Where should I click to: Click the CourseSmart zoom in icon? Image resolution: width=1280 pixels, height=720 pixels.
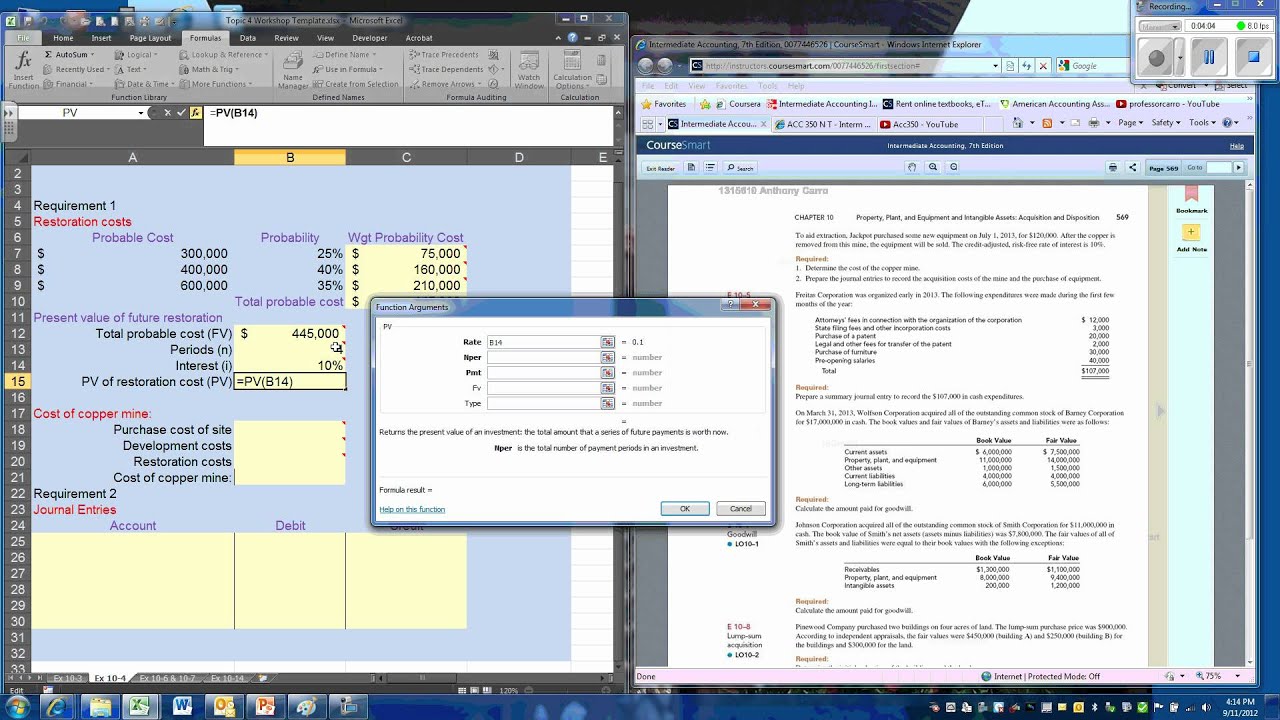click(x=932, y=168)
